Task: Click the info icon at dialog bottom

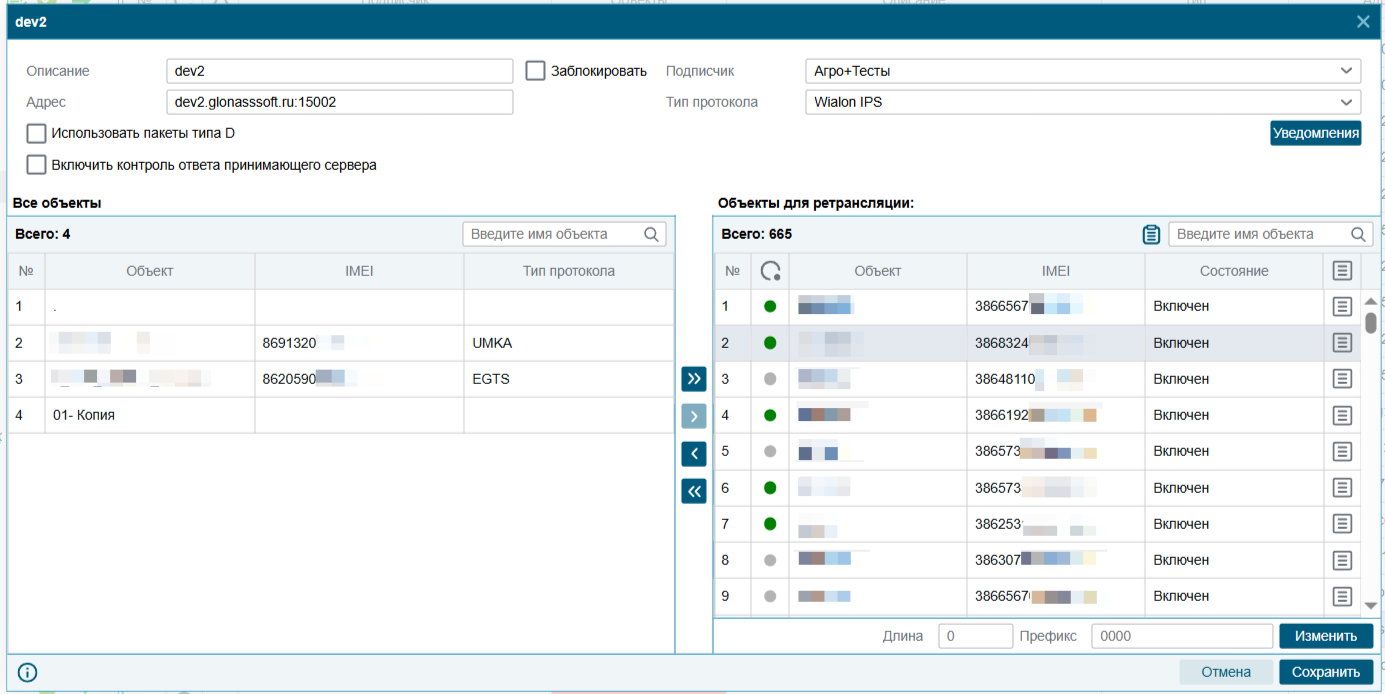Action: click(27, 672)
